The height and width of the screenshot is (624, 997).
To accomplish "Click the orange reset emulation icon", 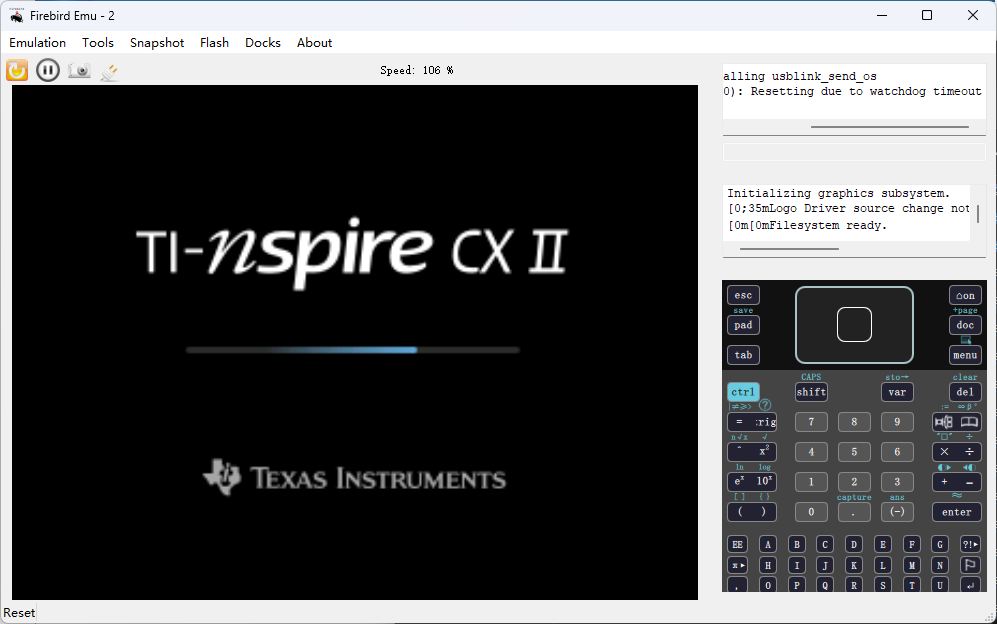I will tap(17, 70).
